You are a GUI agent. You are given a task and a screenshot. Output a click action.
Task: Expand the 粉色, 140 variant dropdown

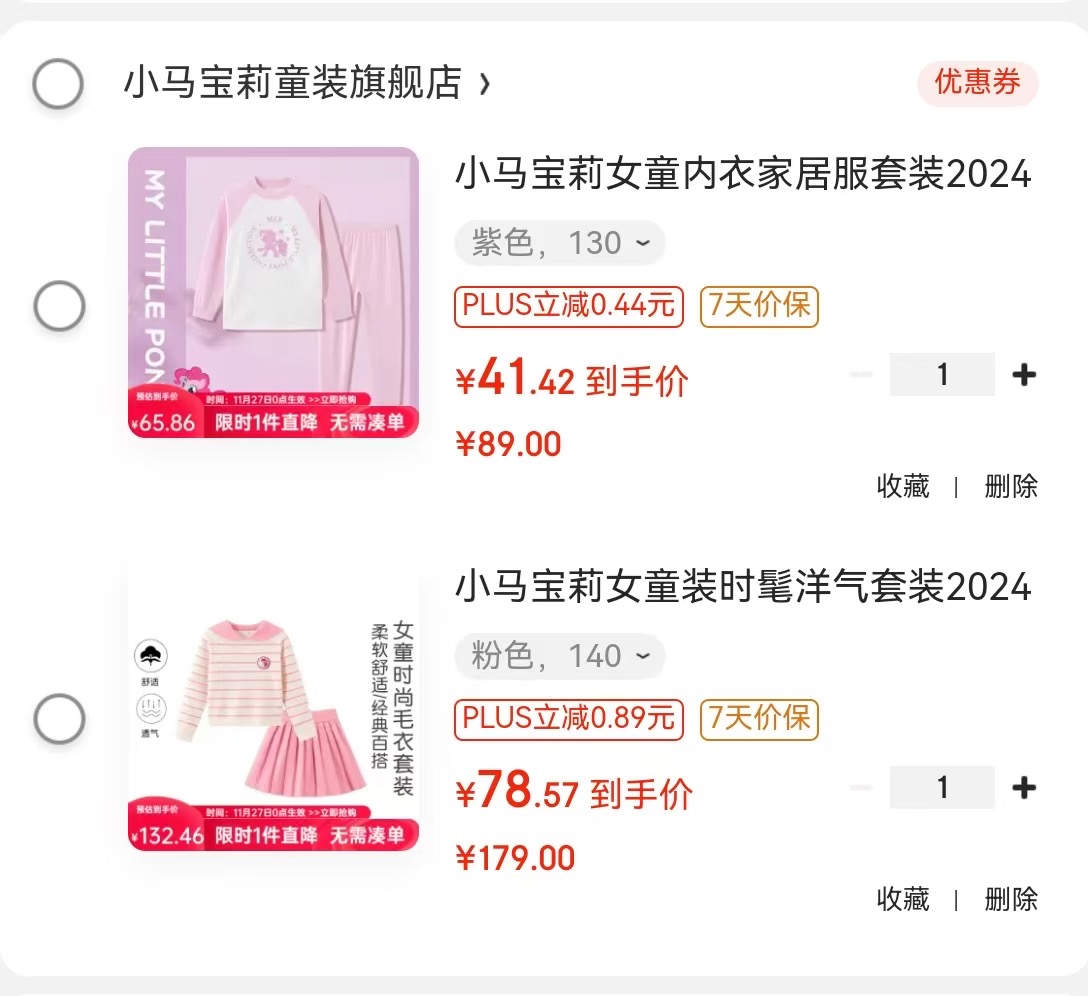point(560,656)
